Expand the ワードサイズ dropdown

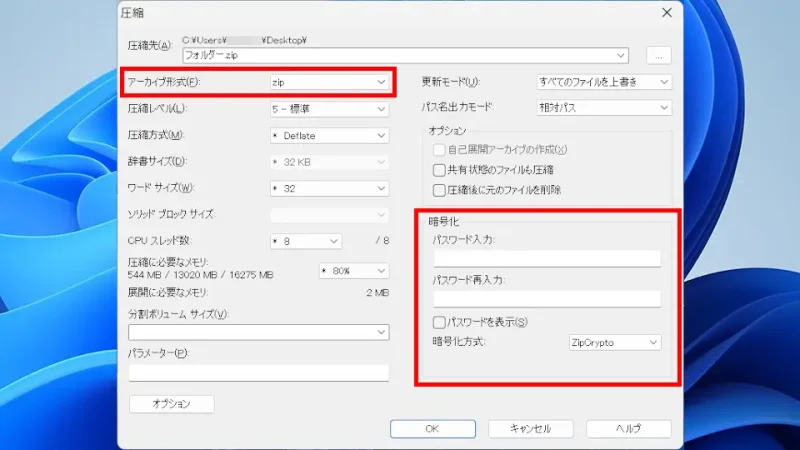pyautogui.click(x=328, y=188)
